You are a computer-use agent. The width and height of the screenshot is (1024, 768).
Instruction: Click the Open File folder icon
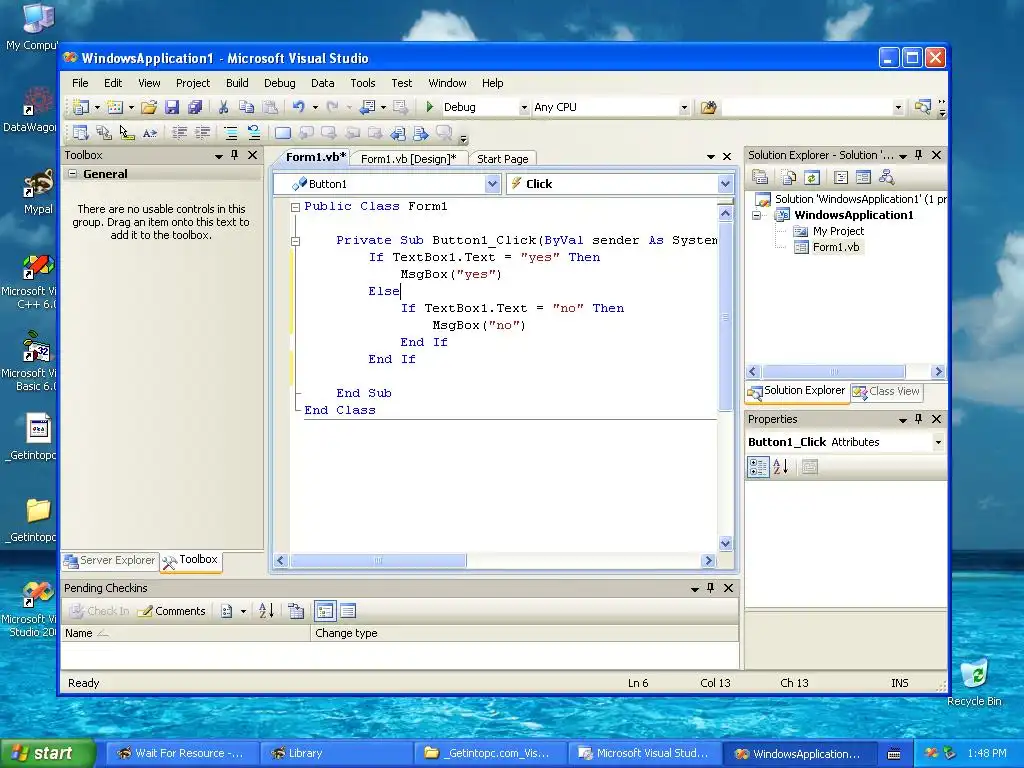point(149,107)
